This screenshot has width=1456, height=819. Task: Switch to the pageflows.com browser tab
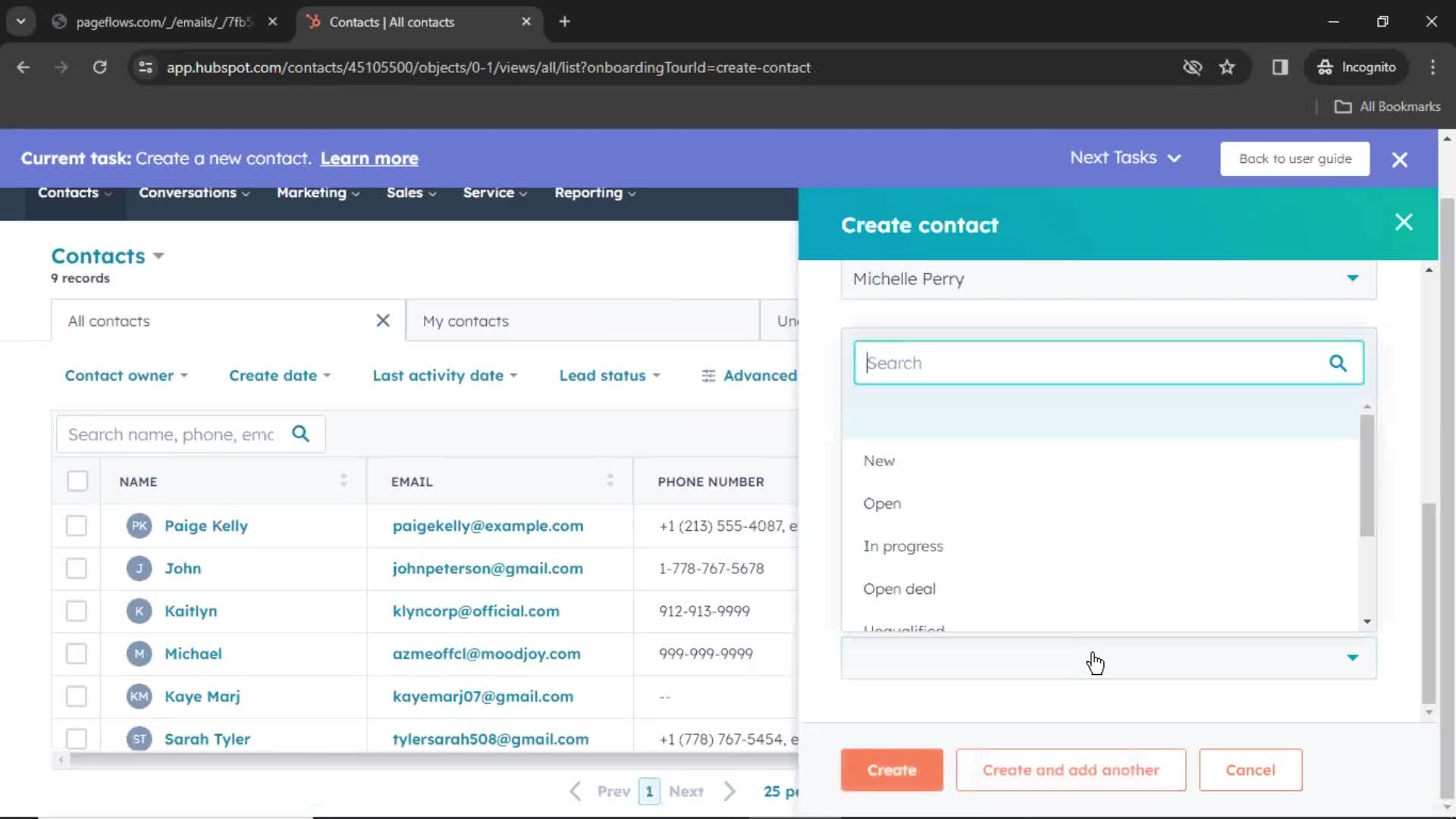coord(163,22)
